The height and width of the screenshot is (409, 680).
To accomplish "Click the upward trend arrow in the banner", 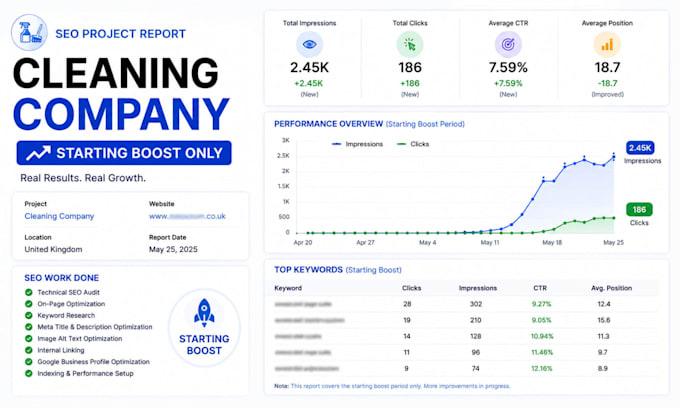I will pyautogui.click(x=38, y=153).
